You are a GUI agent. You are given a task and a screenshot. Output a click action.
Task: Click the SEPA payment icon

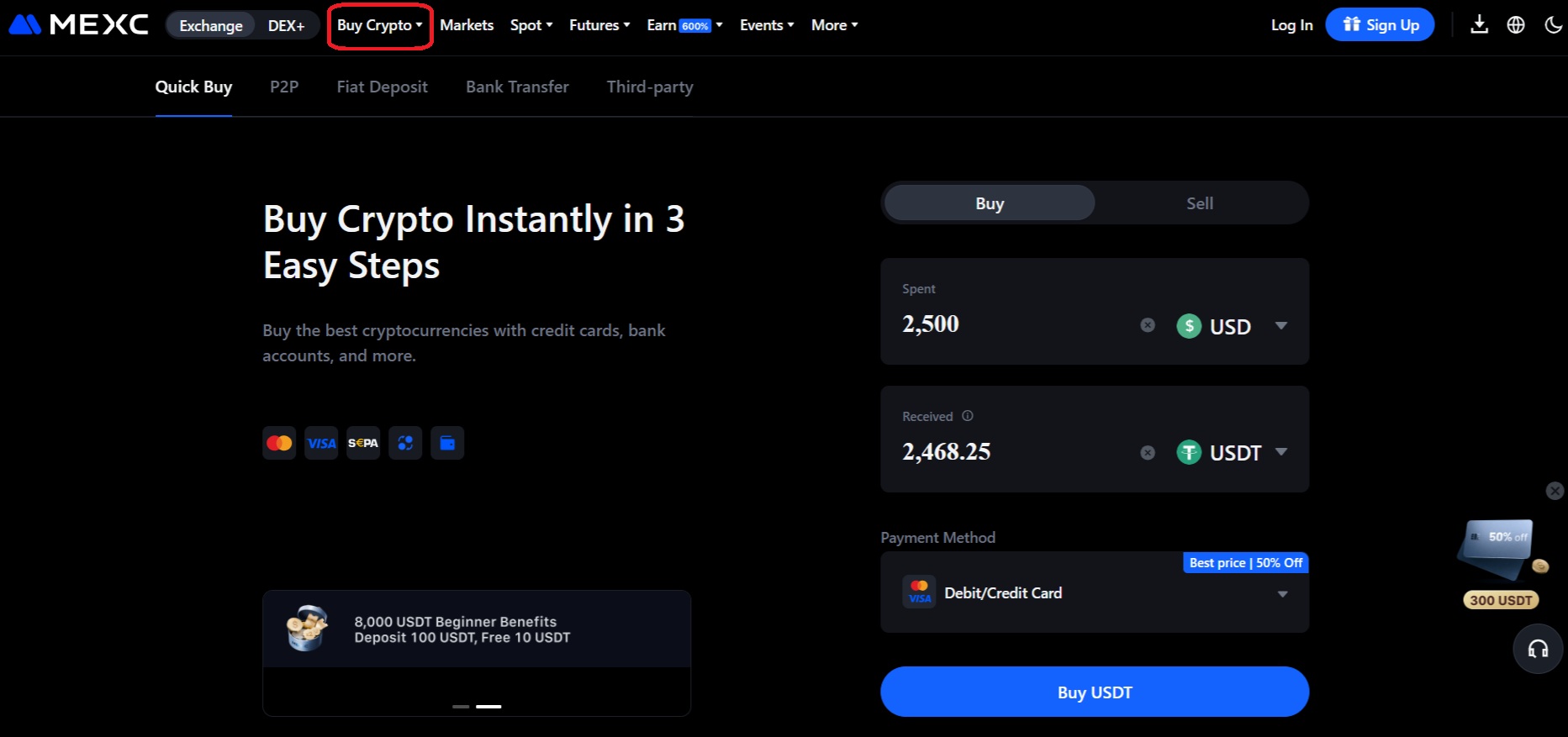(363, 443)
